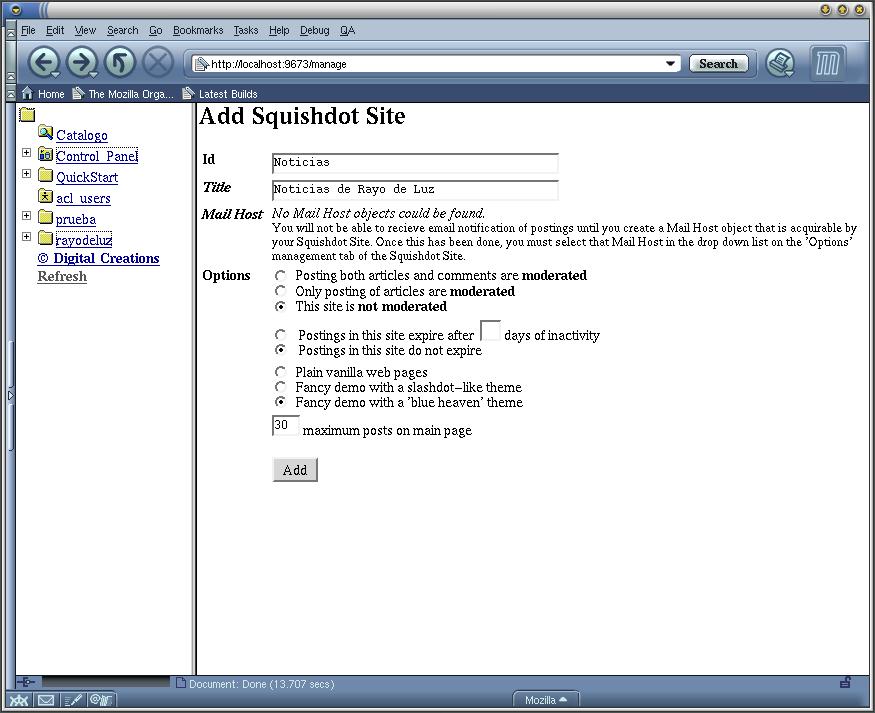875x713 pixels.
Task: Collapse the menu bar grippy
Action: pyautogui.click(x=11, y=31)
